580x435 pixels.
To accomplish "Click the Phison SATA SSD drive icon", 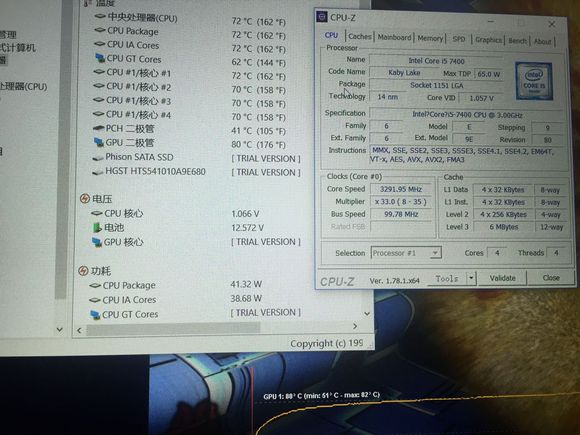I will (x=98, y=158).
